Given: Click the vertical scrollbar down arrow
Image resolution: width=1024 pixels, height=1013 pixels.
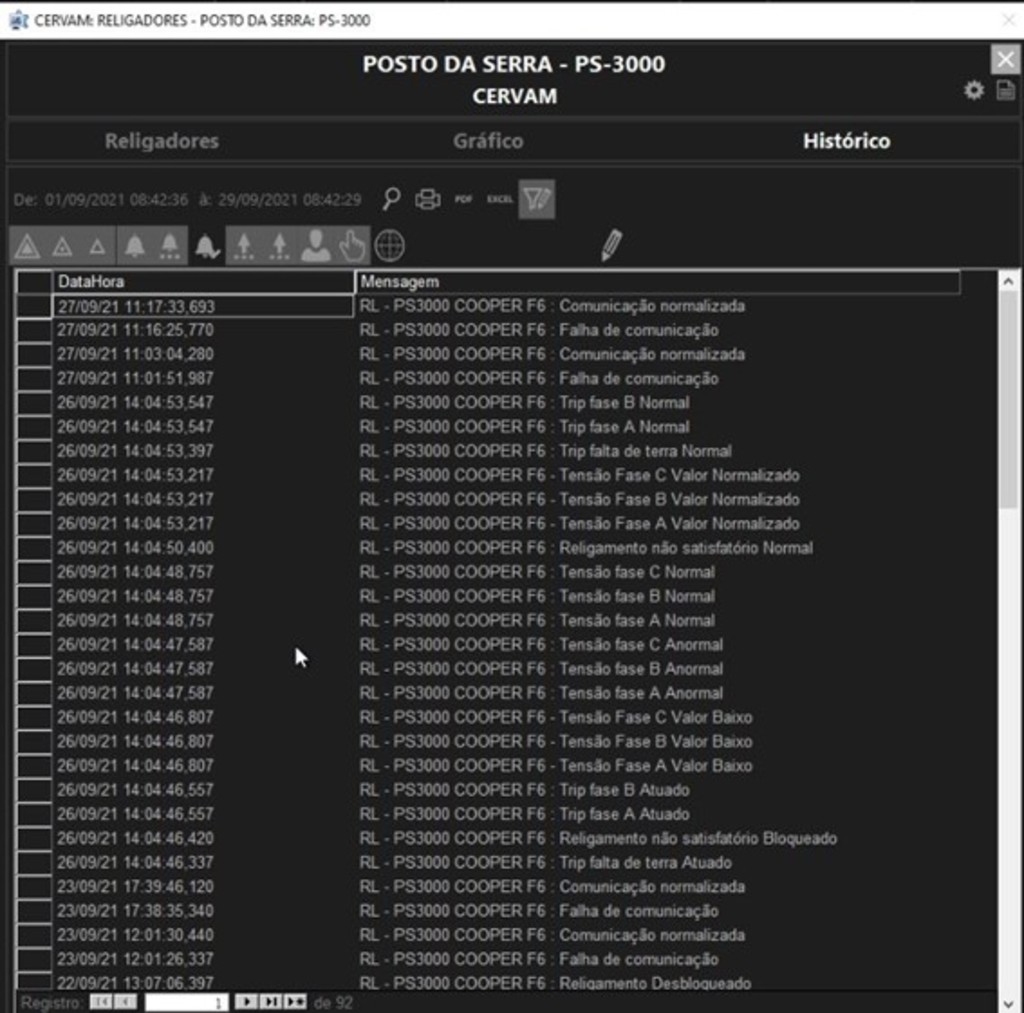Looking at the screenshot, I should coord(1009,1001).
